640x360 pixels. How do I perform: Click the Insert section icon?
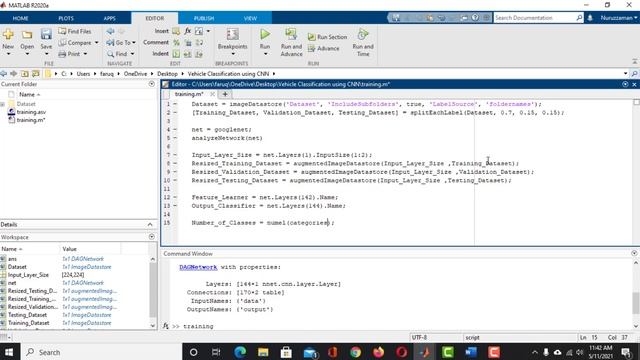176,31
